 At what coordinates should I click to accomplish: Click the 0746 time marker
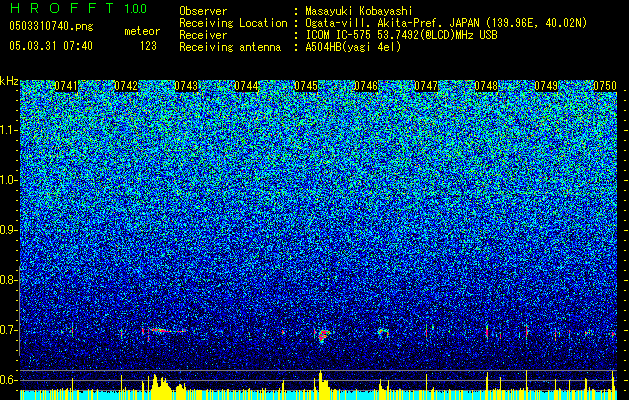pyautogui.click(x=366, y=86)
